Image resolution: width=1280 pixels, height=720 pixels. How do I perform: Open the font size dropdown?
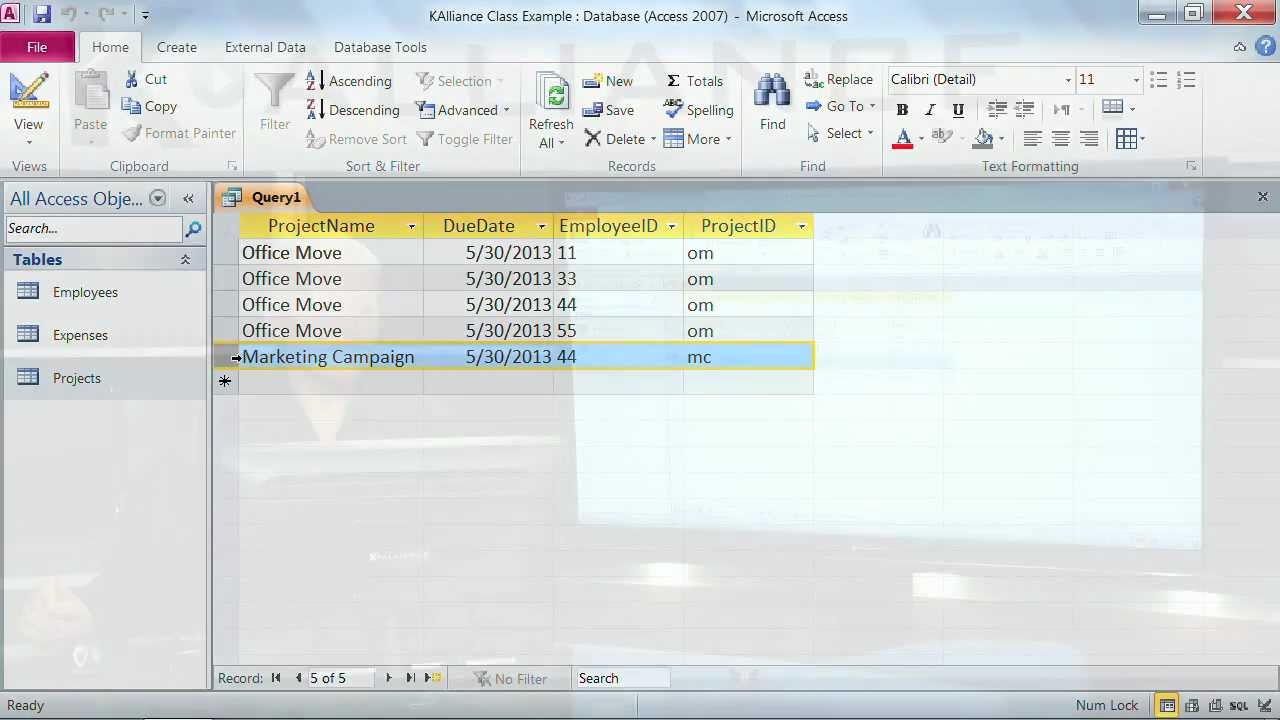click(1136, 80)
